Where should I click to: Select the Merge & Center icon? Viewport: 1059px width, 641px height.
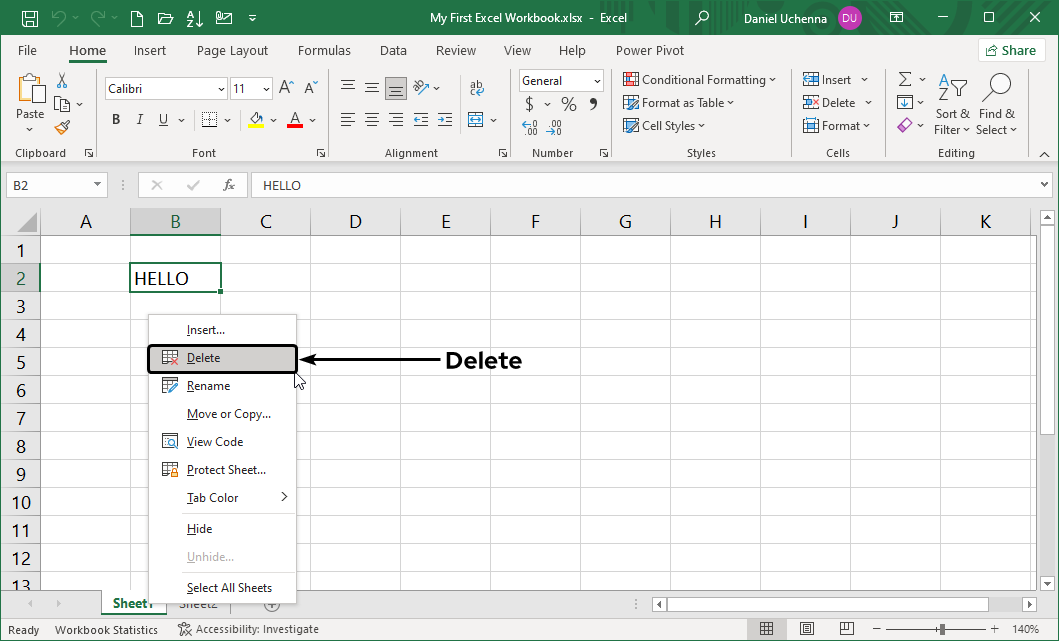tap(477, 119)
